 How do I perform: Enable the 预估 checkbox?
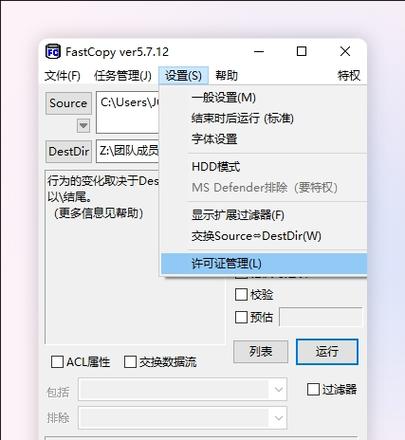pos(241,317)
